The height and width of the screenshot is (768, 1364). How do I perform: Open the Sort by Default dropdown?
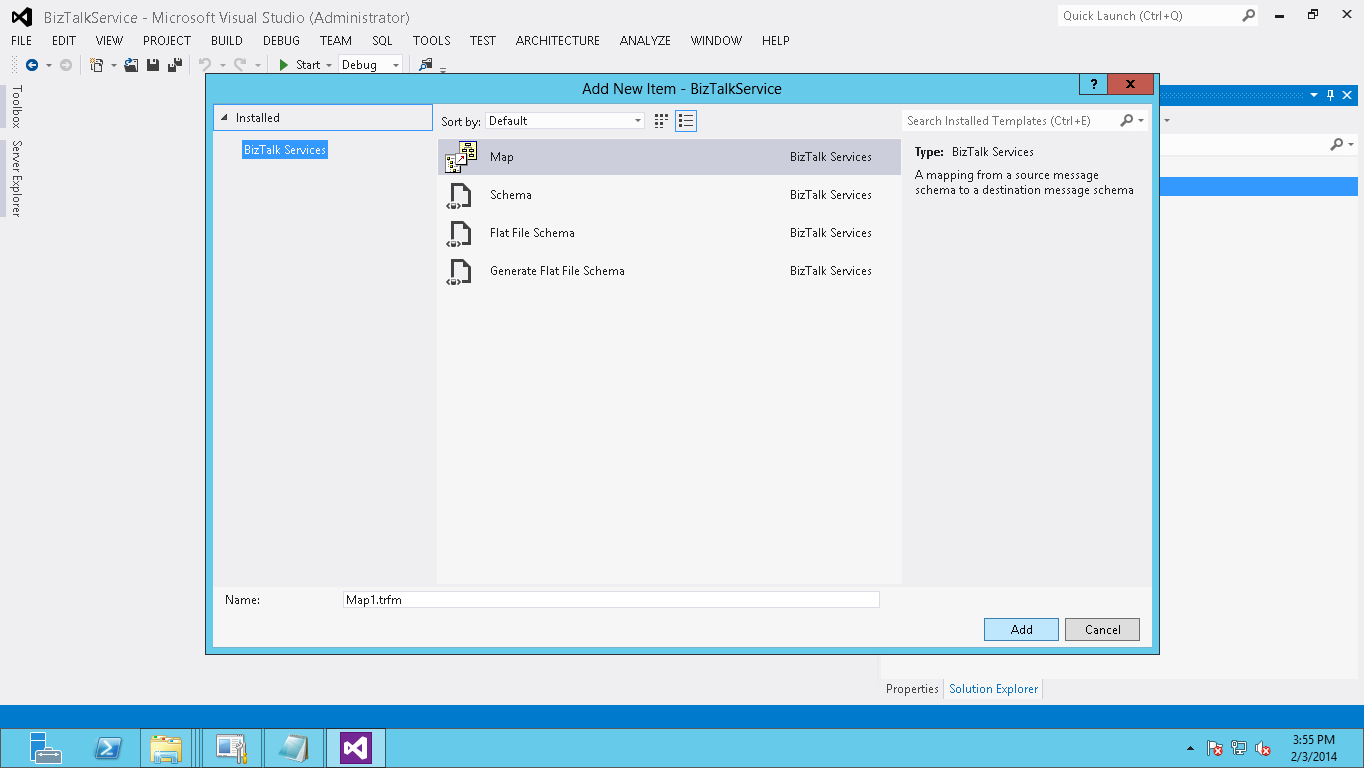click(566, 121)
